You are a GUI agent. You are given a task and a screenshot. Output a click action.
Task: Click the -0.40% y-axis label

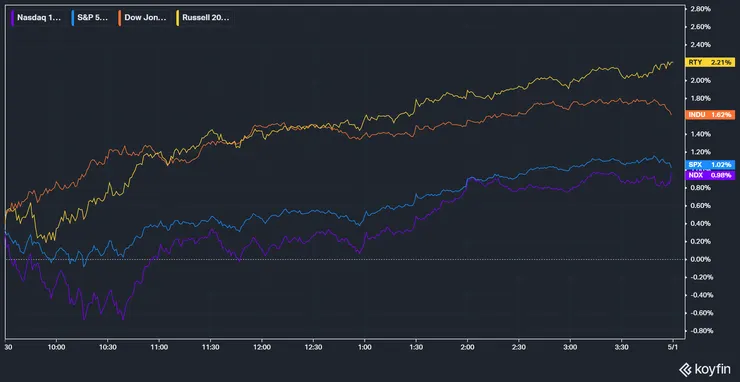click(x=701, y=295)
